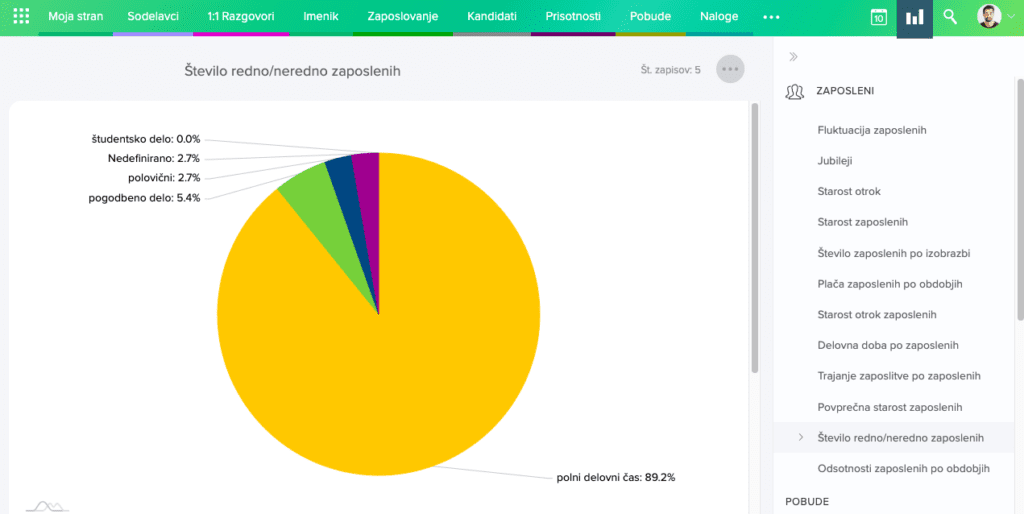Open the more tabs ellipsis in navigation
This screenshot has width=1024, height=514.
pyautogui.click(x=771, y=17)
